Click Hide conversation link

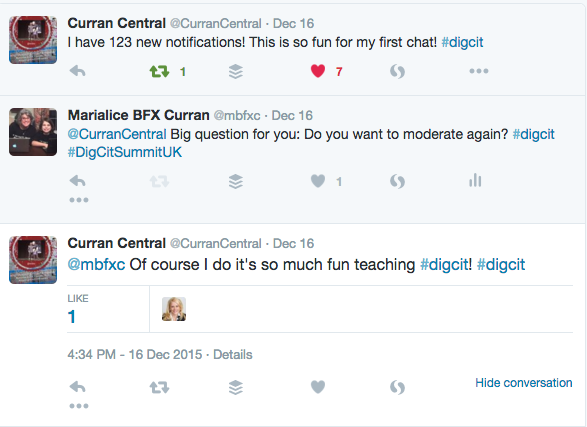pos(524,383)
